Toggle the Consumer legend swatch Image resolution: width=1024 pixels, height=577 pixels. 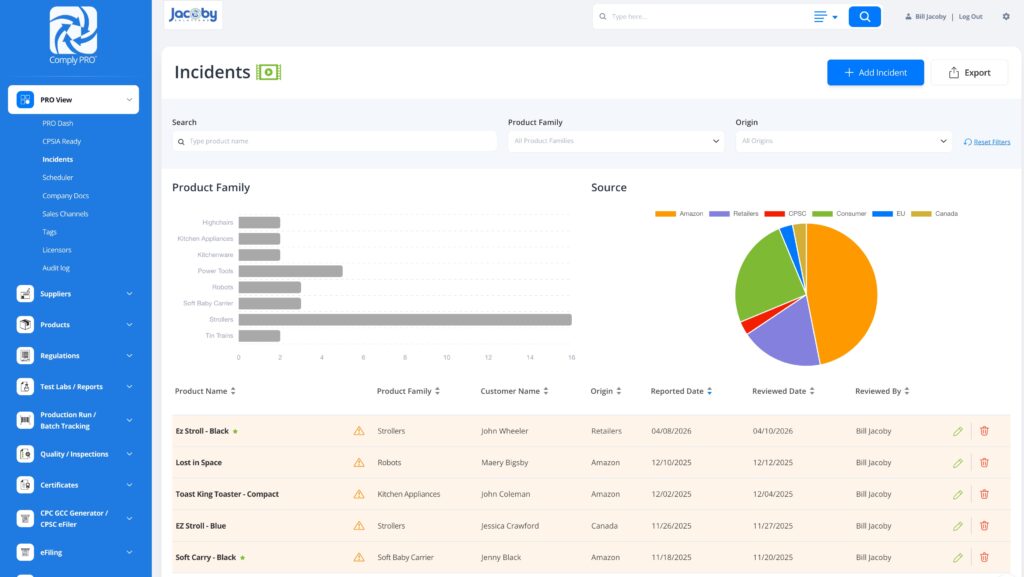click(822, 213)
